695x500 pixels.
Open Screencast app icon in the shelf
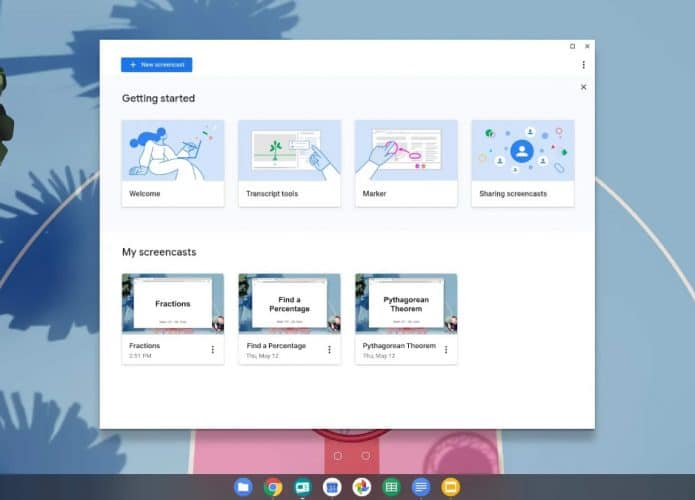pos(302,487)
